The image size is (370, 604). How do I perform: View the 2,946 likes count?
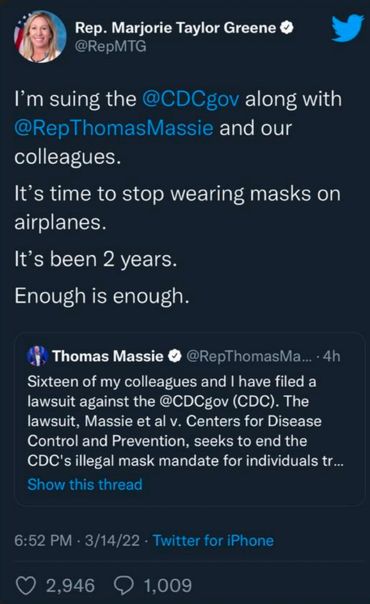(70, 586)
